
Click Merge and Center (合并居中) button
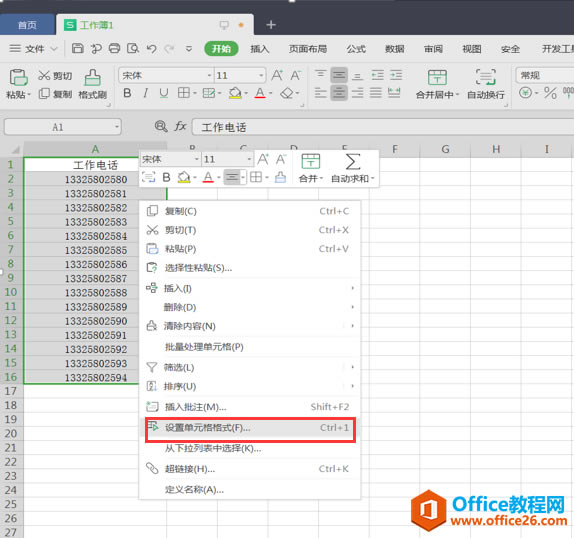point(437,84)
